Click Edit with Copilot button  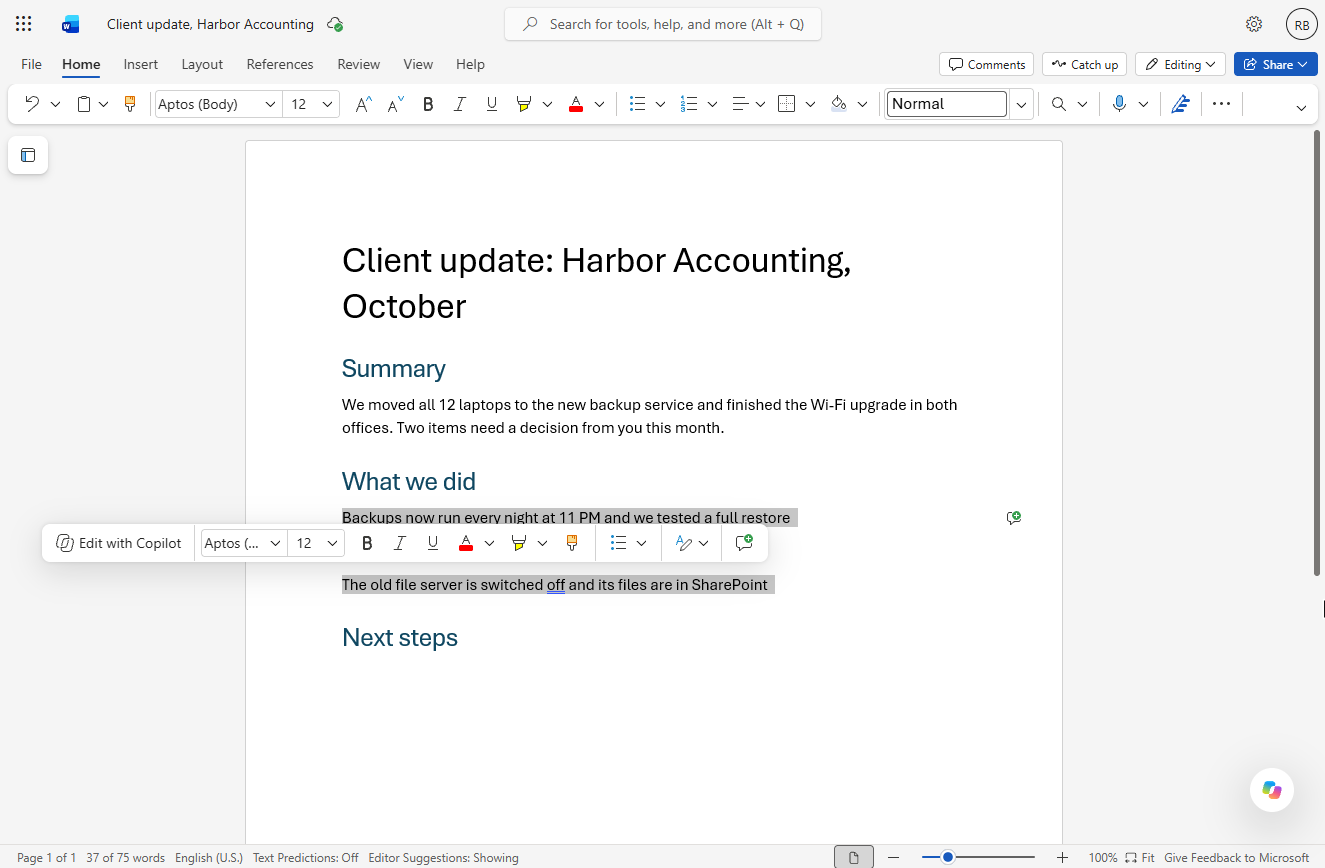pyautogui.click(x=119, y=543)
